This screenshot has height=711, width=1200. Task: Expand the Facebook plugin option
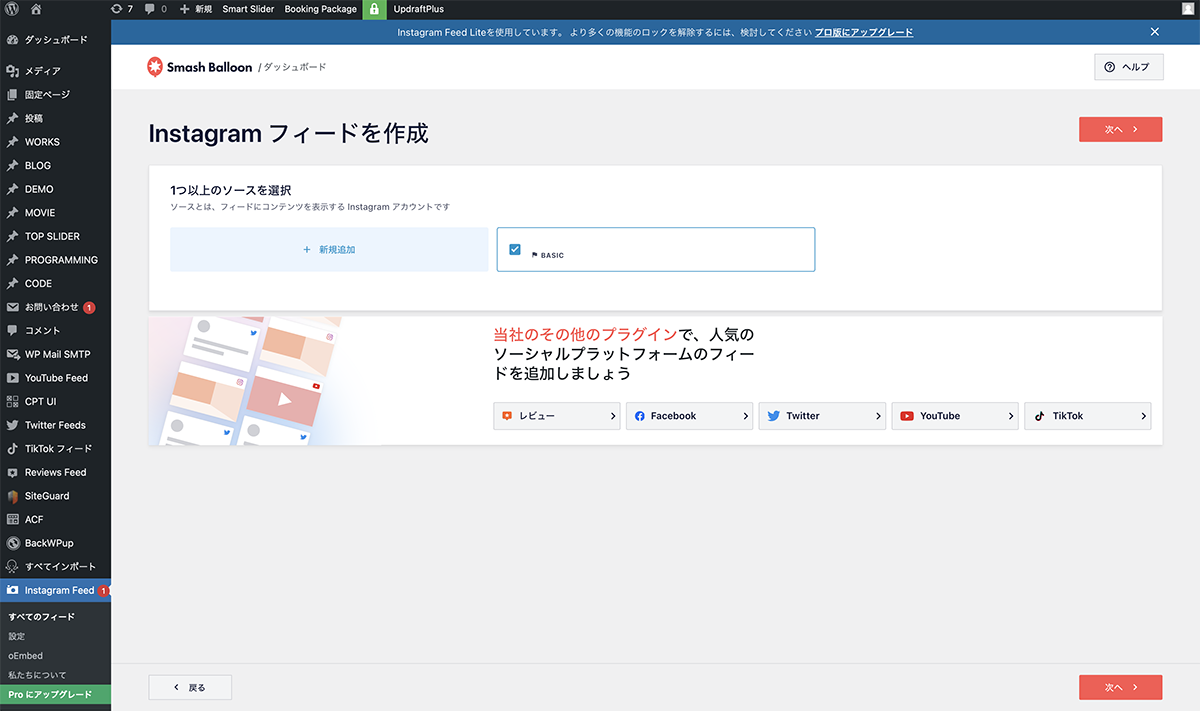(x=689, y=416)
